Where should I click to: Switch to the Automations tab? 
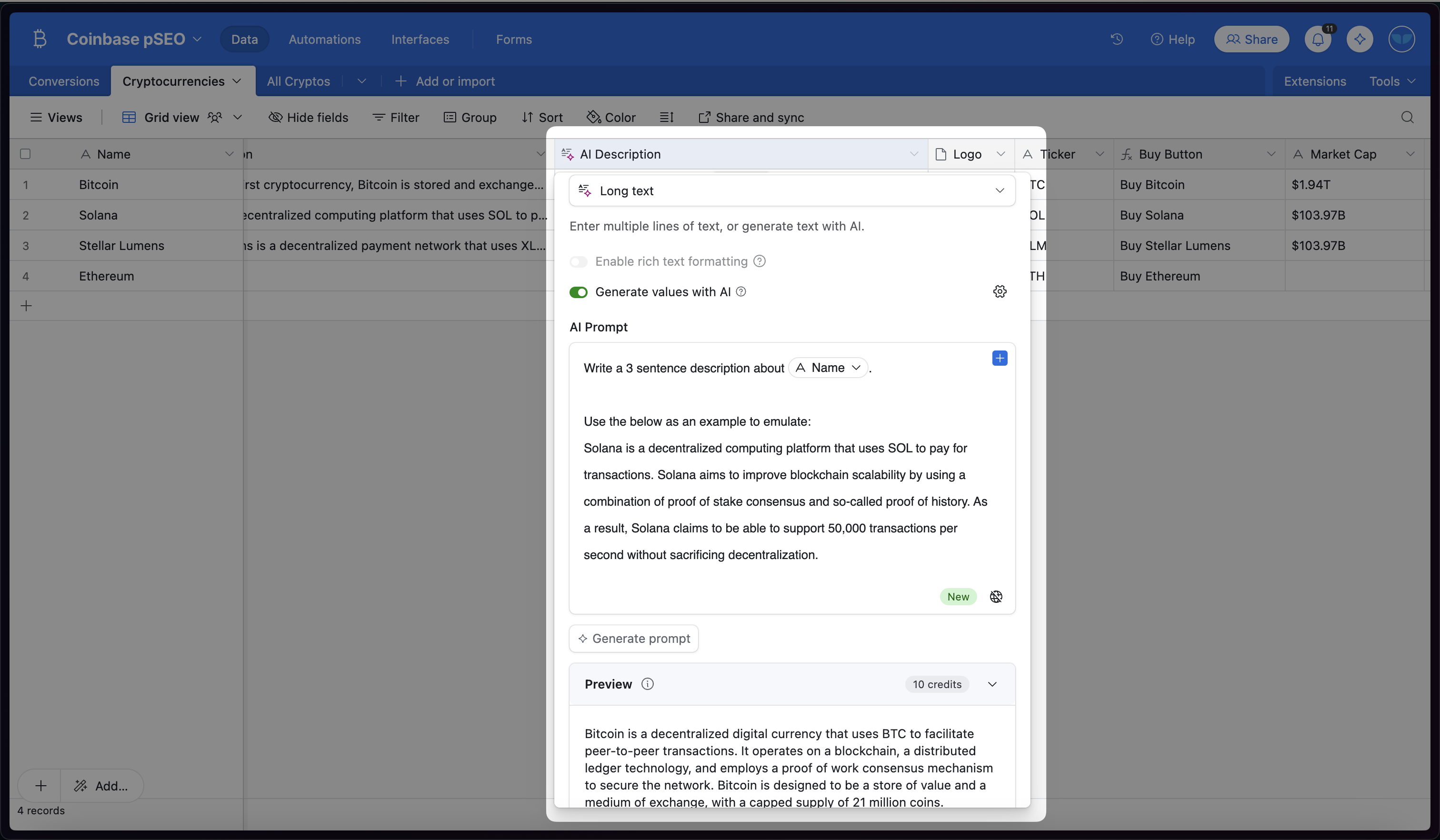(325, 39)
